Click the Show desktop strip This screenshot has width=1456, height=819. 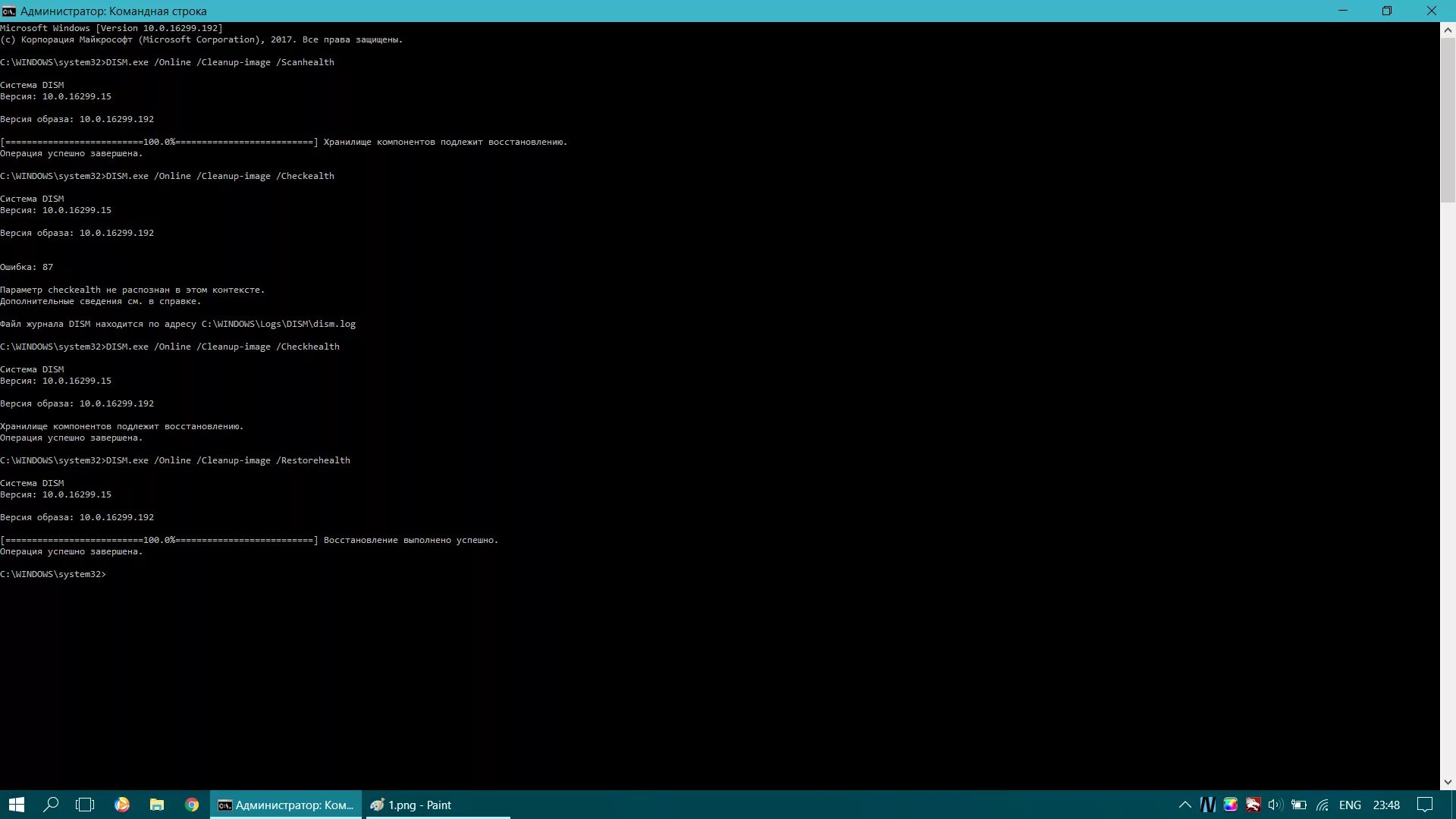pyautogui.click(x=1453, y=805)
